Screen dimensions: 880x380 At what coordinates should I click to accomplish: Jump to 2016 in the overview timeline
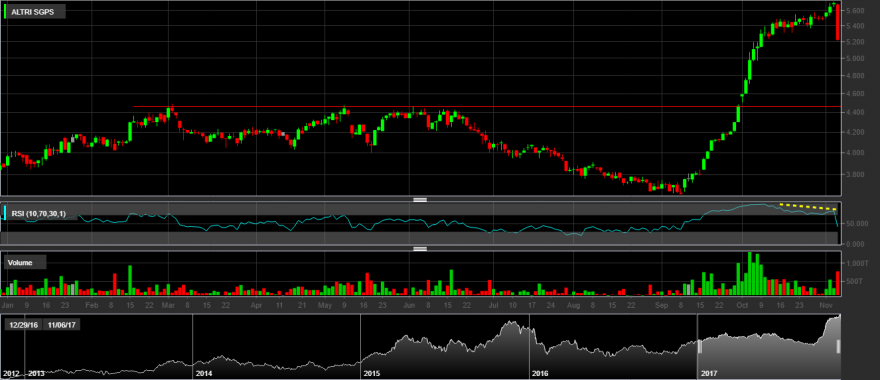click(540, 373)
